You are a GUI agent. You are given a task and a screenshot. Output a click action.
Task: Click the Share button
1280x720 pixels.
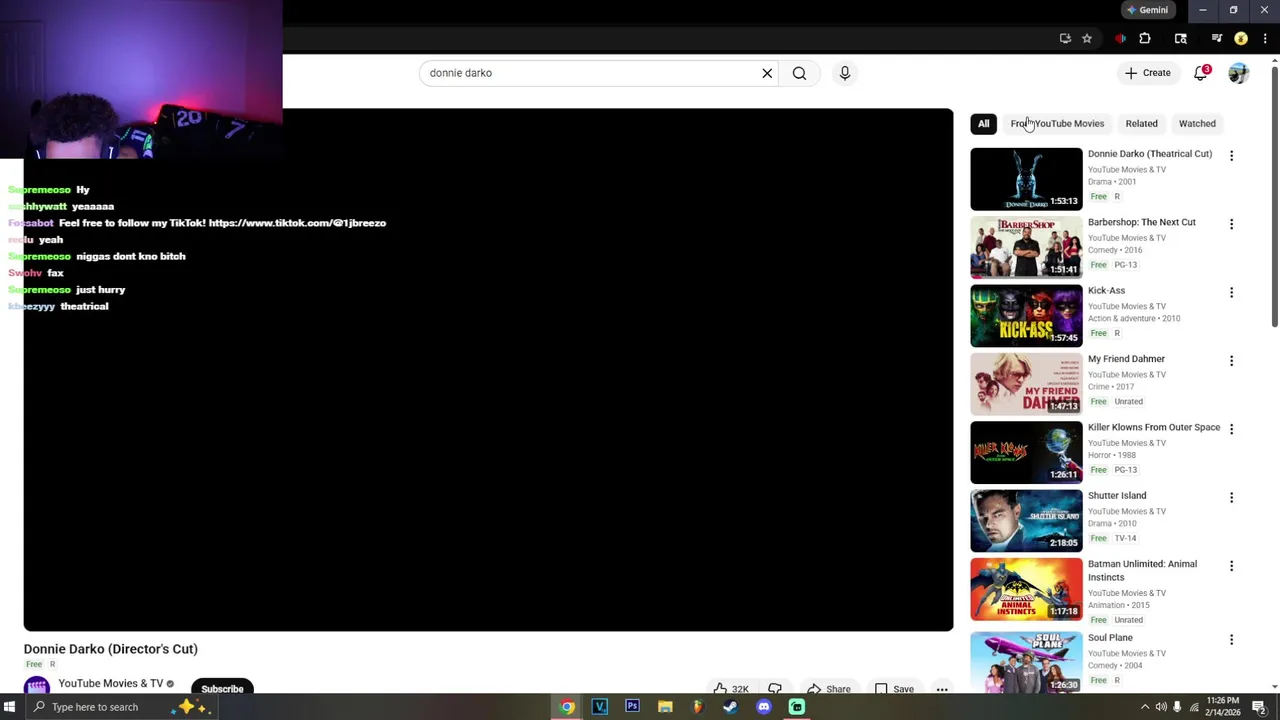(x=829, y=689)
